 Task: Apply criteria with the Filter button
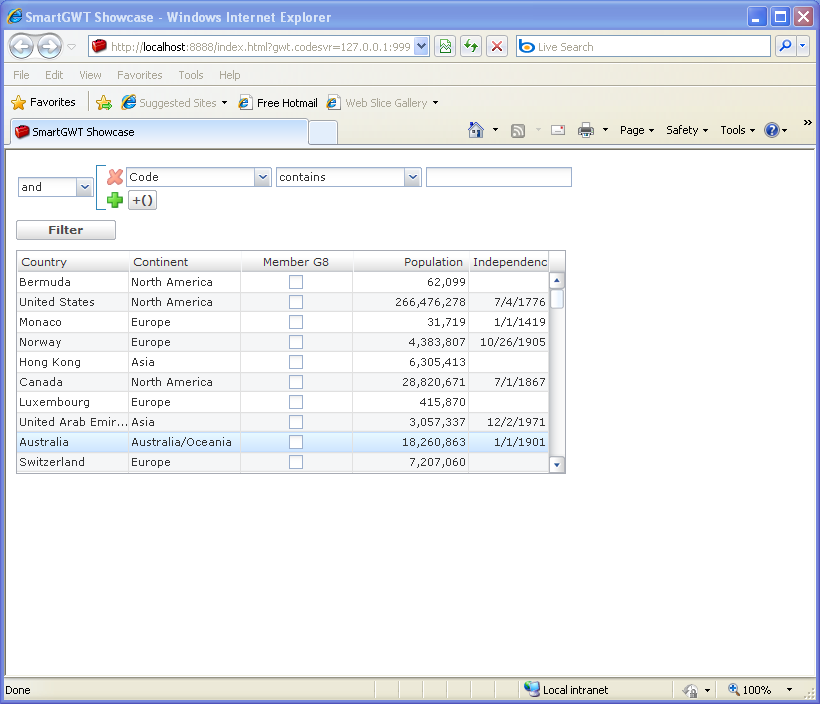66,230
